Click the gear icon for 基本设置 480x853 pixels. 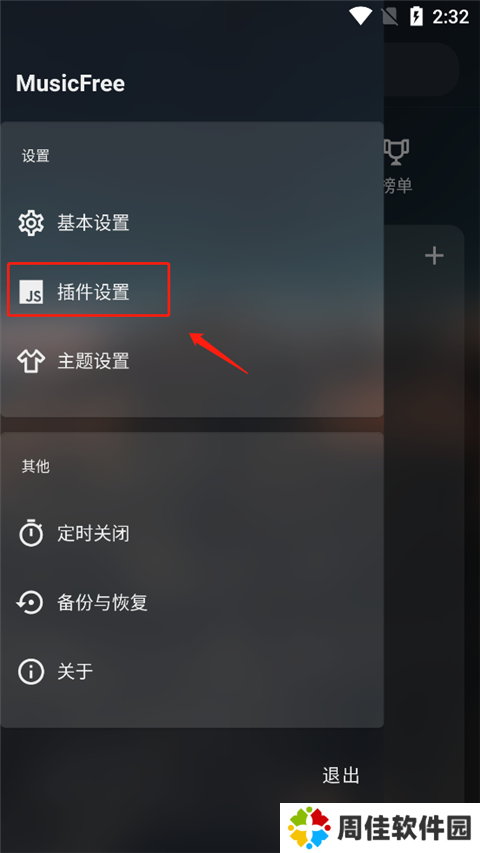(x=30, y=223)
